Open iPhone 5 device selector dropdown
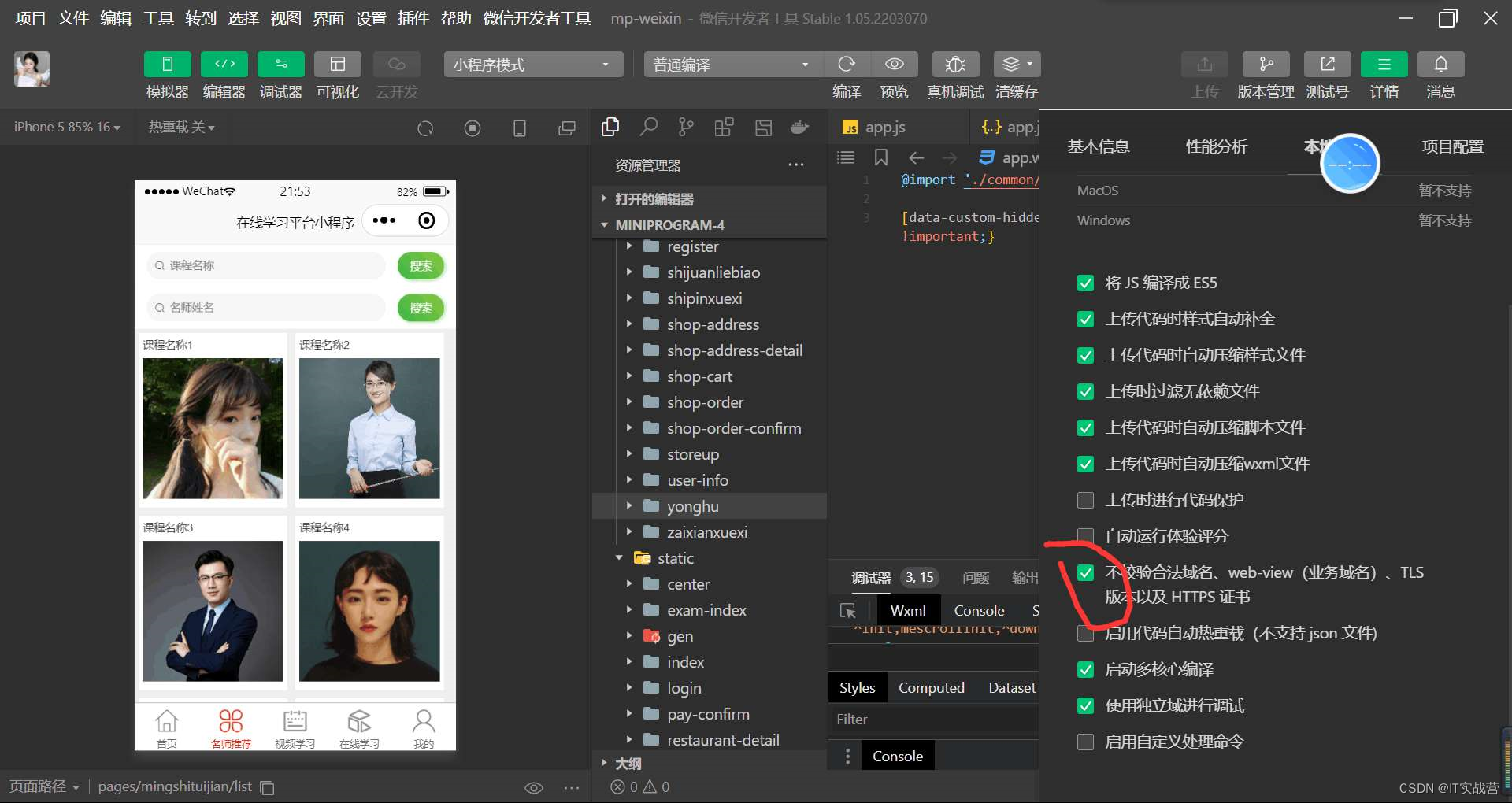 click(67, 127)
